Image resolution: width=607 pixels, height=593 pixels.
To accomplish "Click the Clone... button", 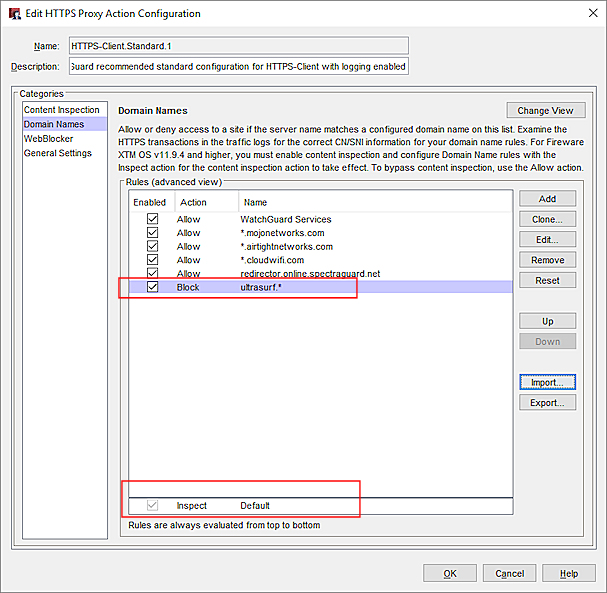I will click(547, 219).
